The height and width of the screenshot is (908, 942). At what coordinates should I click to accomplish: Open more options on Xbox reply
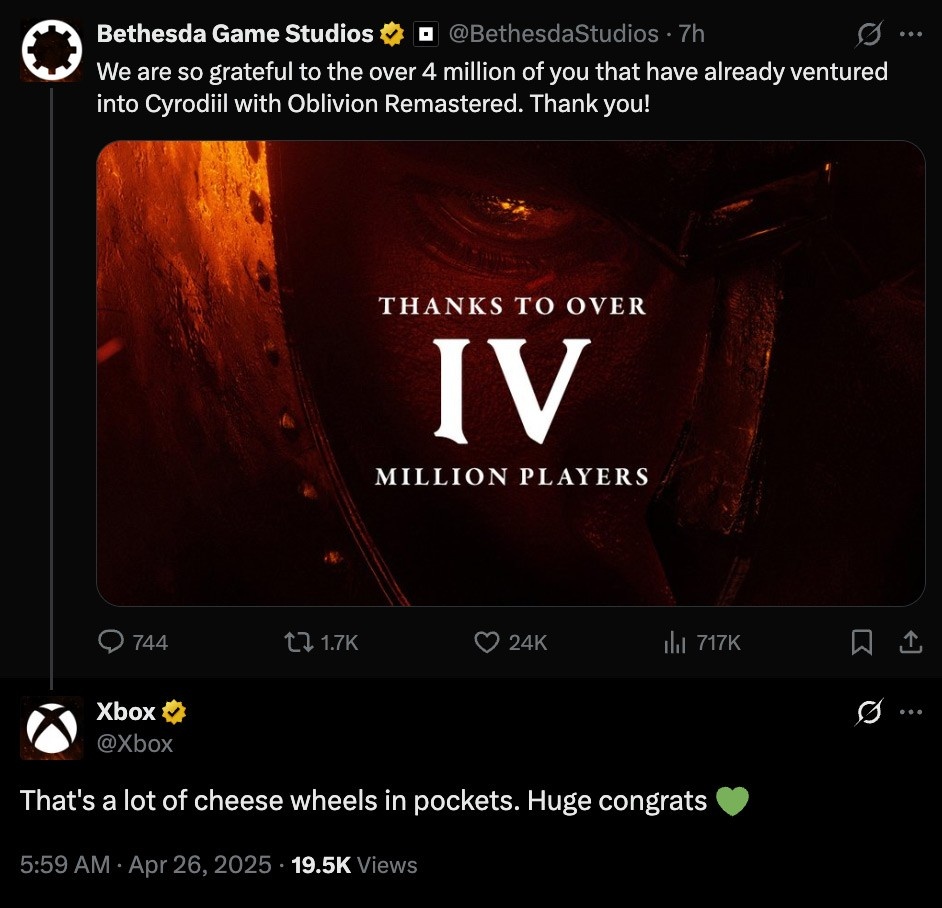point(911,712)
